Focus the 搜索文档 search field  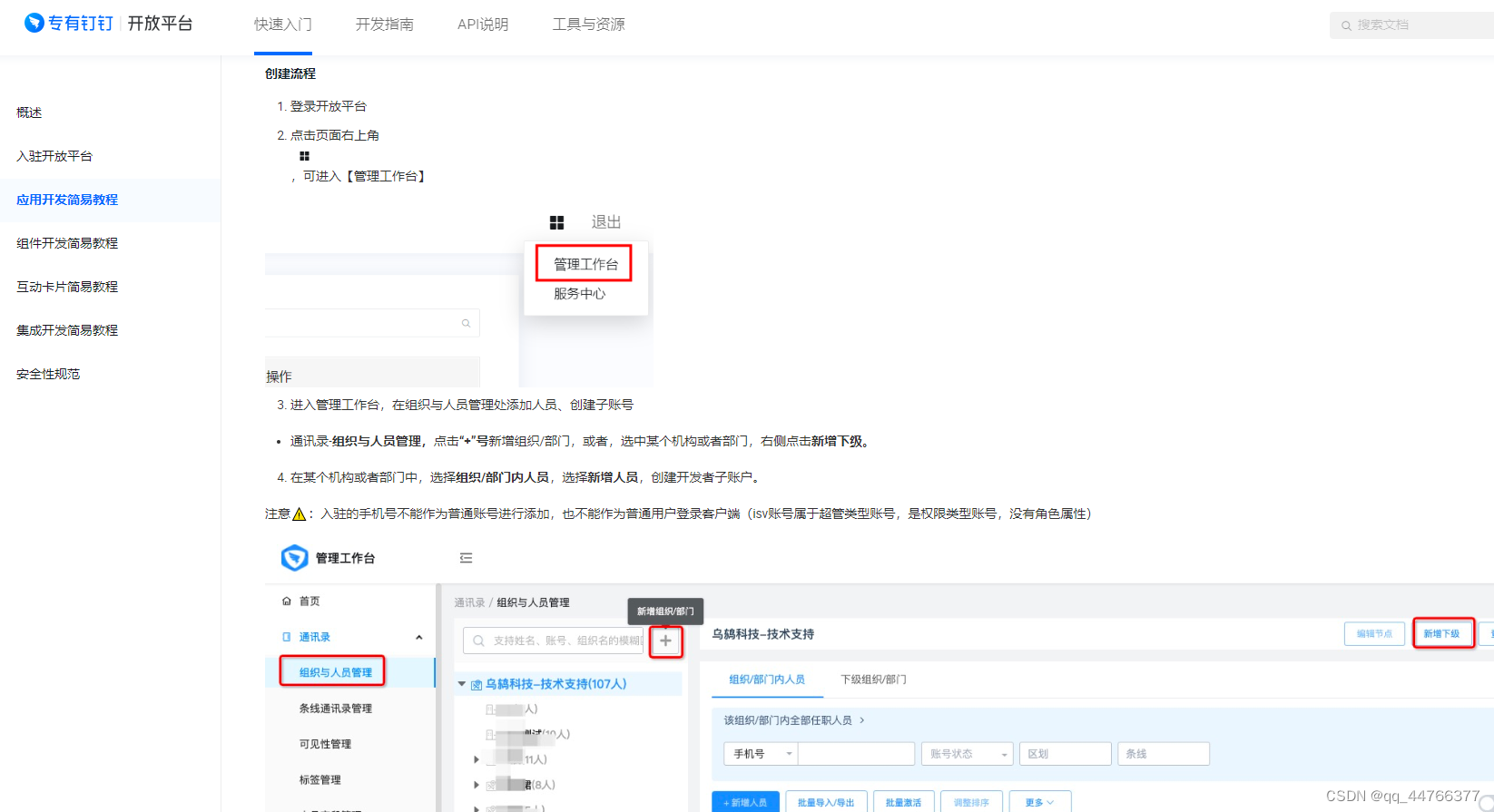coord(1411,25)
